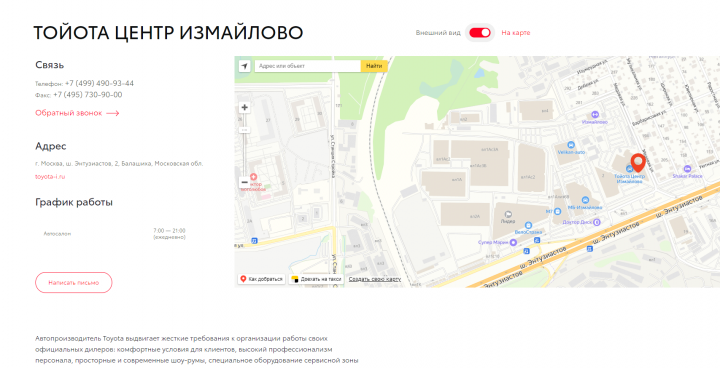Click the Связь section heading
Screen dimensions: 720x368
tap(50, 65)
